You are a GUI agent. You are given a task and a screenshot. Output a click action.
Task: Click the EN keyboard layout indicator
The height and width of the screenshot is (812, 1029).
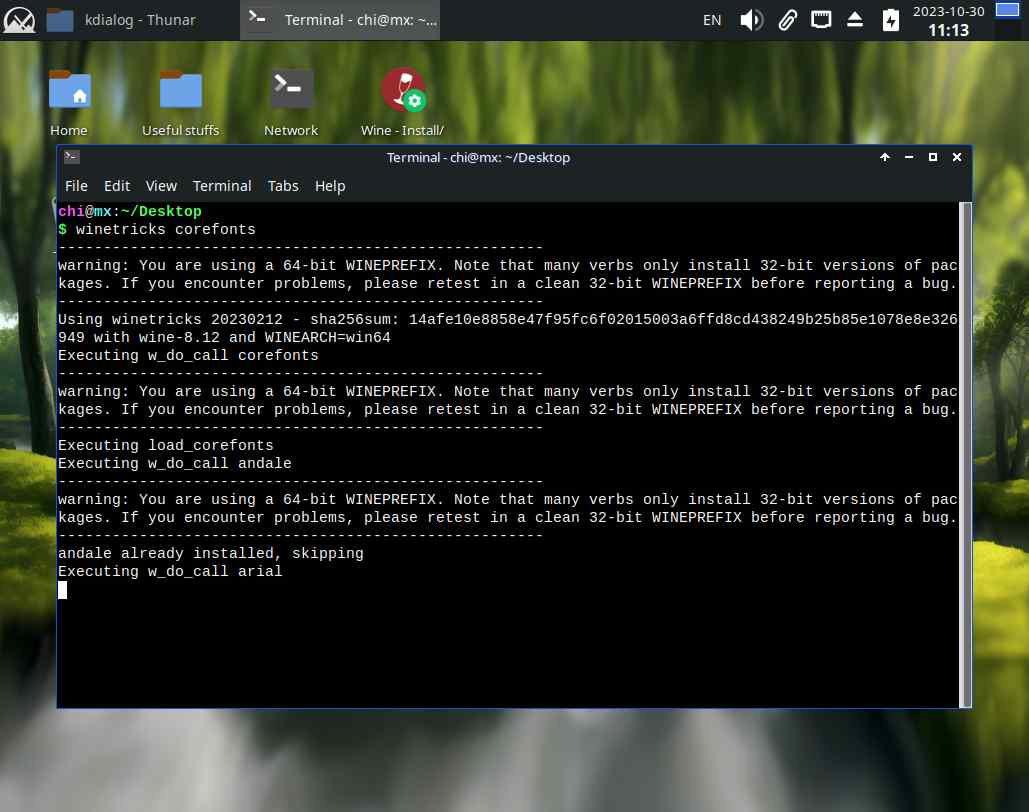711,20
